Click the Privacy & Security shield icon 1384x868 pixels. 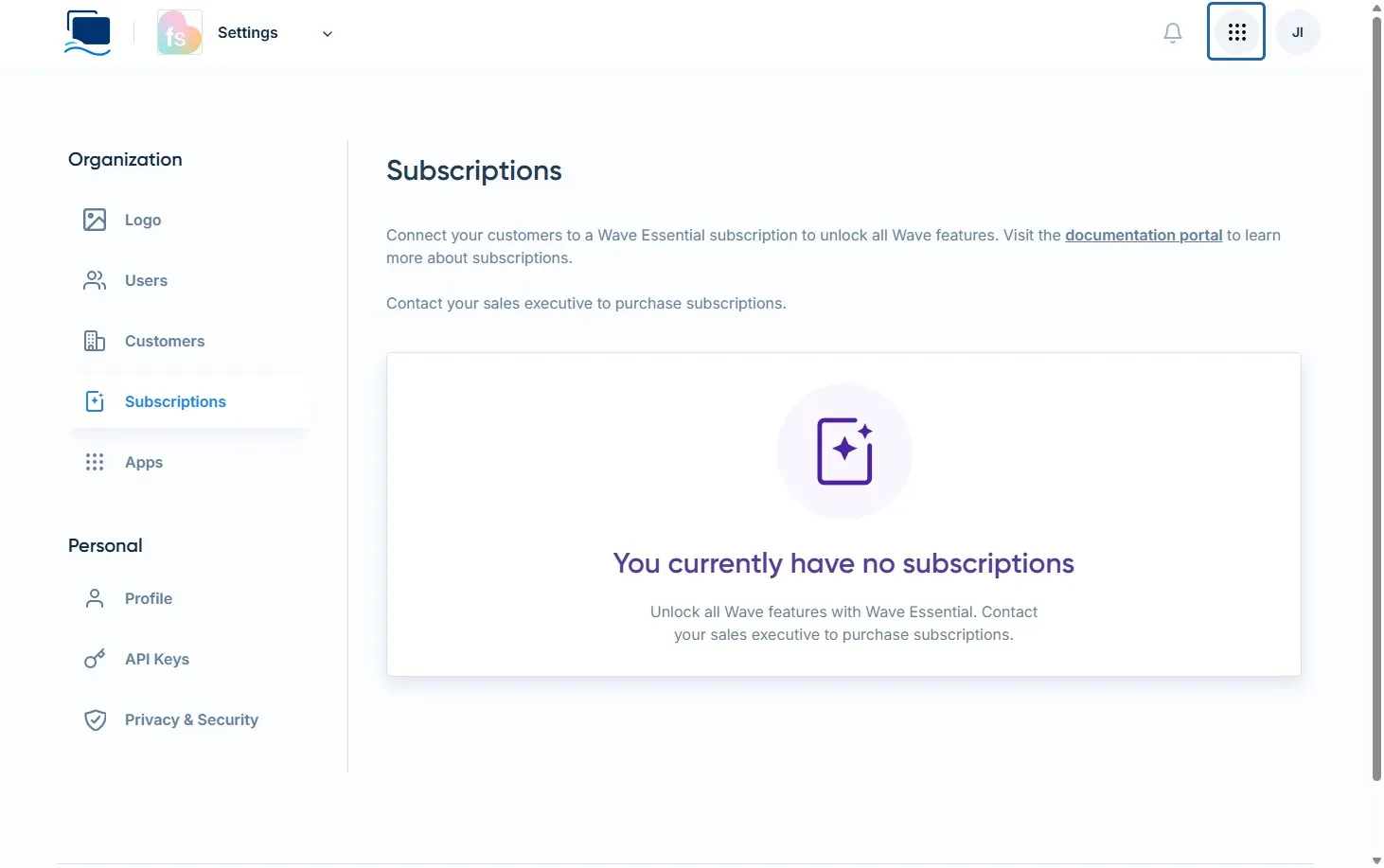coord(95,719)
